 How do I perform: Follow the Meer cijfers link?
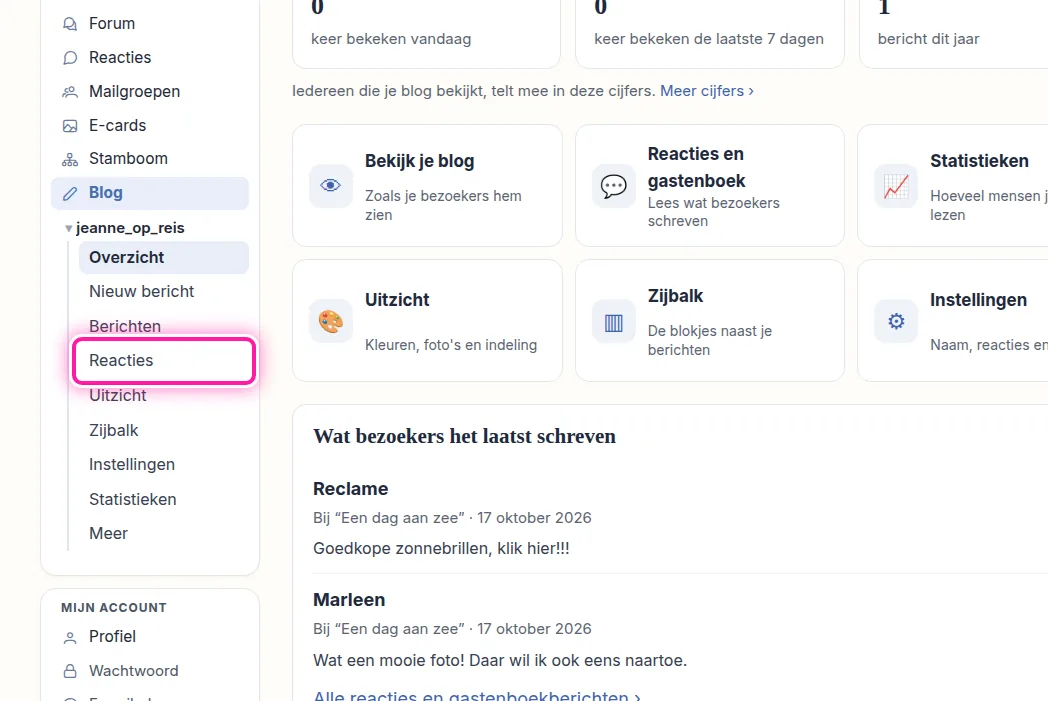pos(707,91)
